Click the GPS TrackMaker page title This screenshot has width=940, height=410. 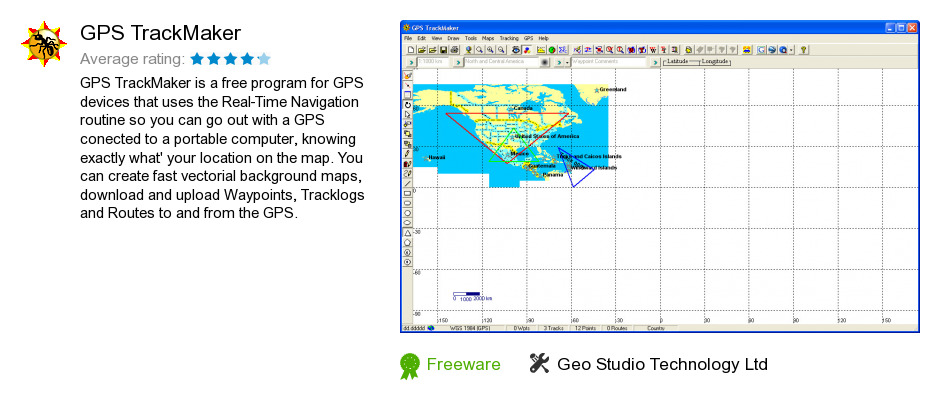(161, 33)
